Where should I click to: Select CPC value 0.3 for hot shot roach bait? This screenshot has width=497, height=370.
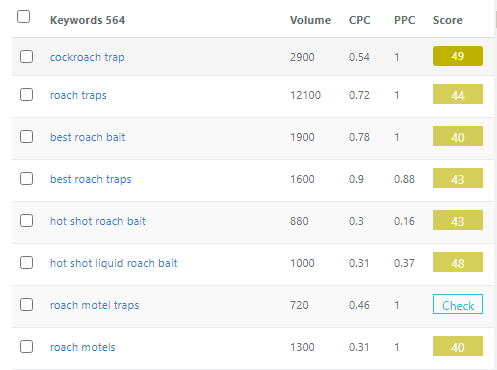coord(356,221)
